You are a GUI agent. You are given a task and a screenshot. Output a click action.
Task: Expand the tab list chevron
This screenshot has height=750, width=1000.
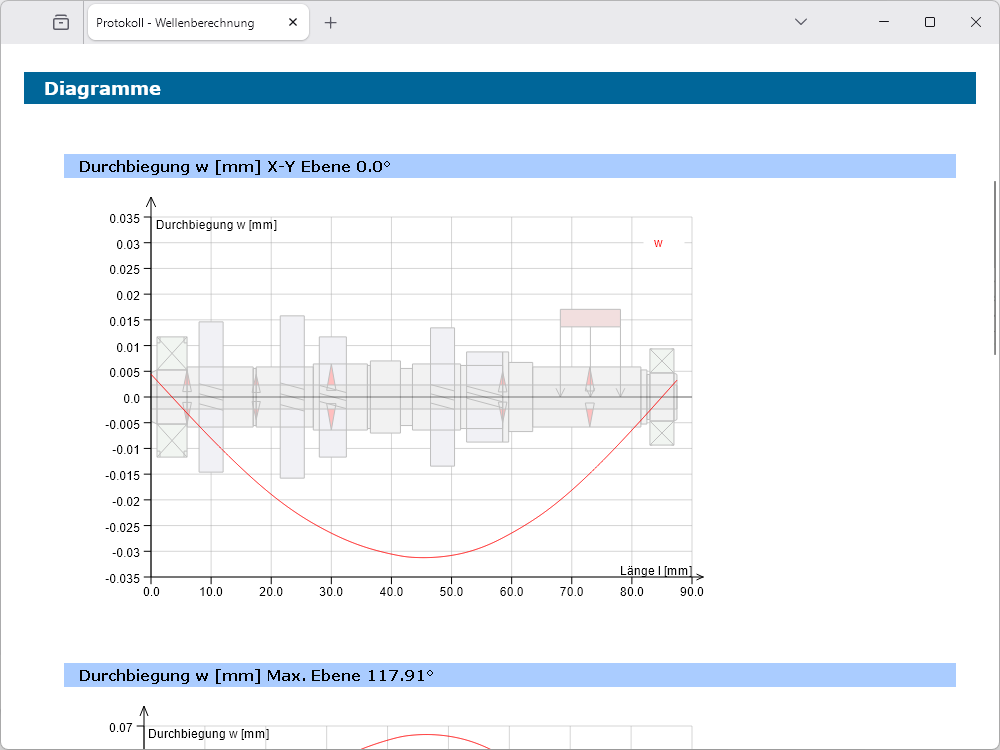click(800, 22)
